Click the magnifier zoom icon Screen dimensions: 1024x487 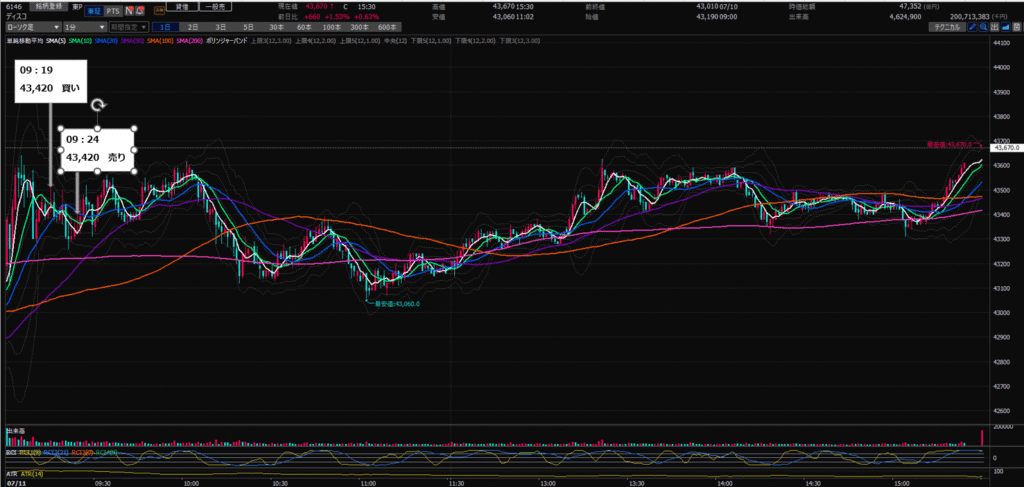pos(984,27)
